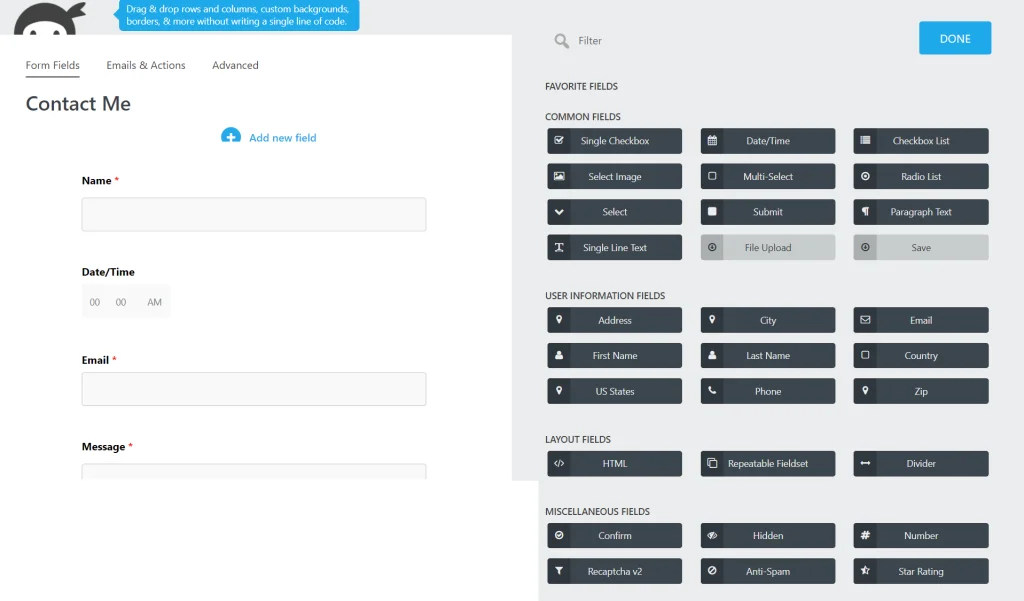The height and width of the screenshot is (601, 1024).
Task: Add the Recaptcha v2 field
Action: pos(614,571)
